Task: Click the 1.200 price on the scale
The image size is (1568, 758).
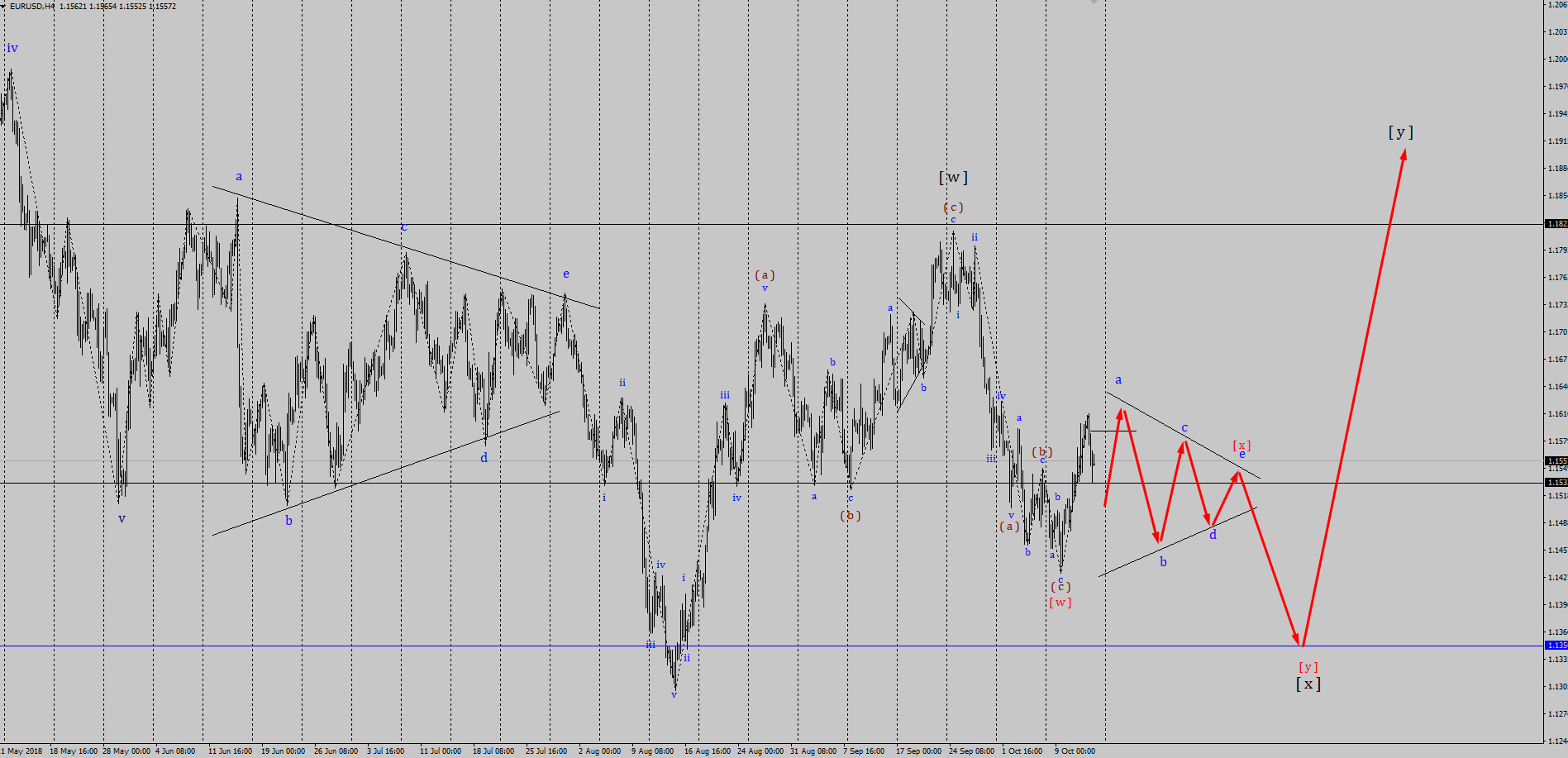Action: [x=1556, y=60]
